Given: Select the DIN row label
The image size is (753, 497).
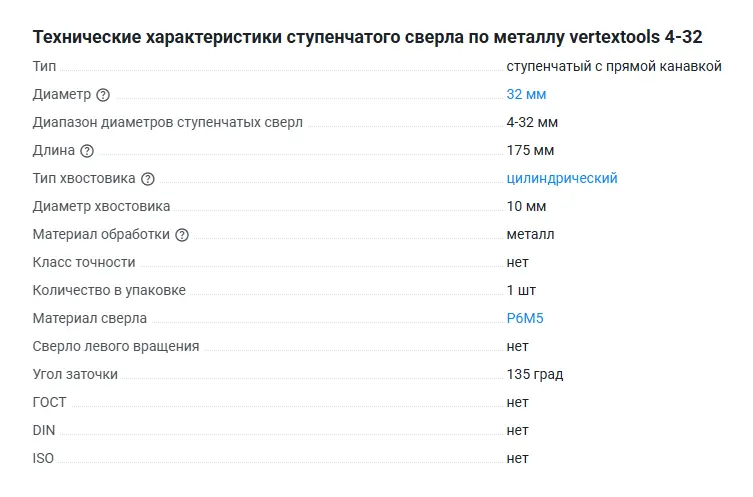Looking at the screenshot, I should coord(44,430).
